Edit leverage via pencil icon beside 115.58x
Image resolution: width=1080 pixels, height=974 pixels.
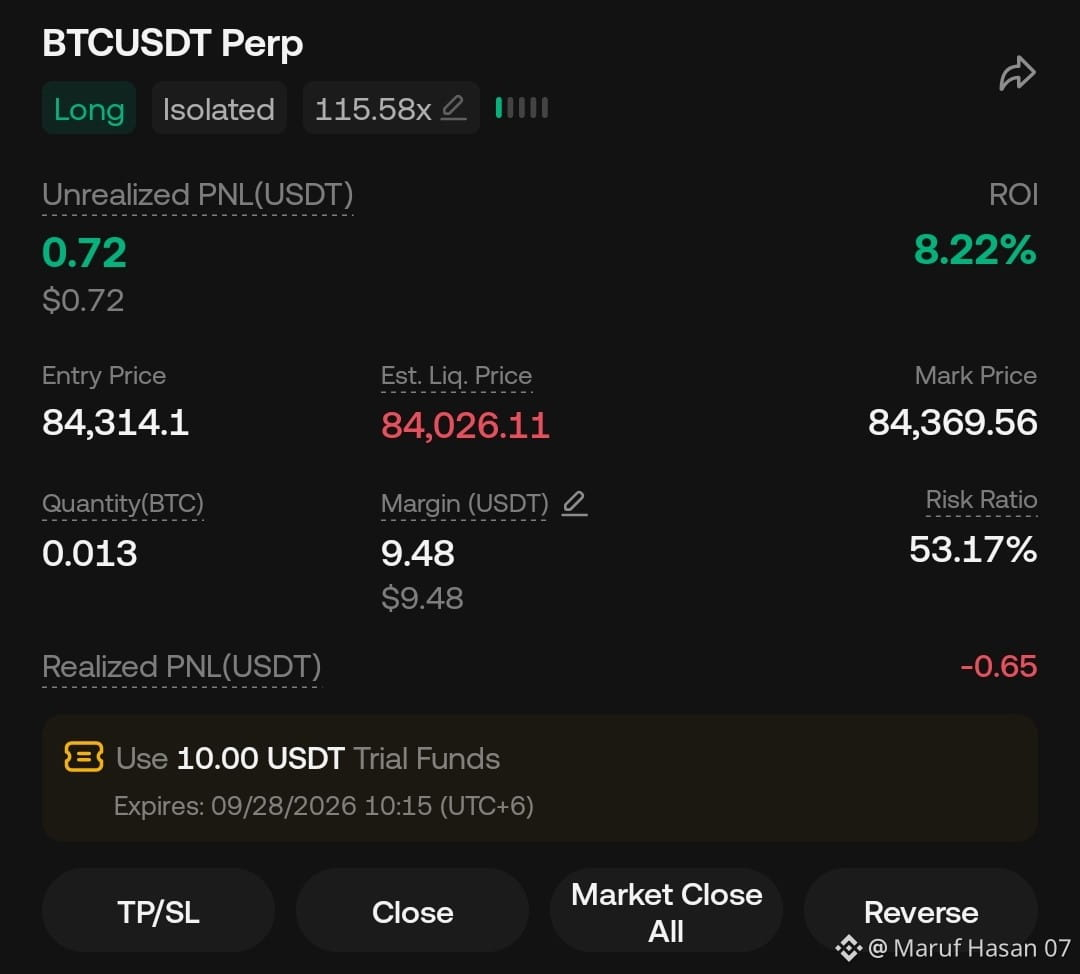click(x=453, y=107)
